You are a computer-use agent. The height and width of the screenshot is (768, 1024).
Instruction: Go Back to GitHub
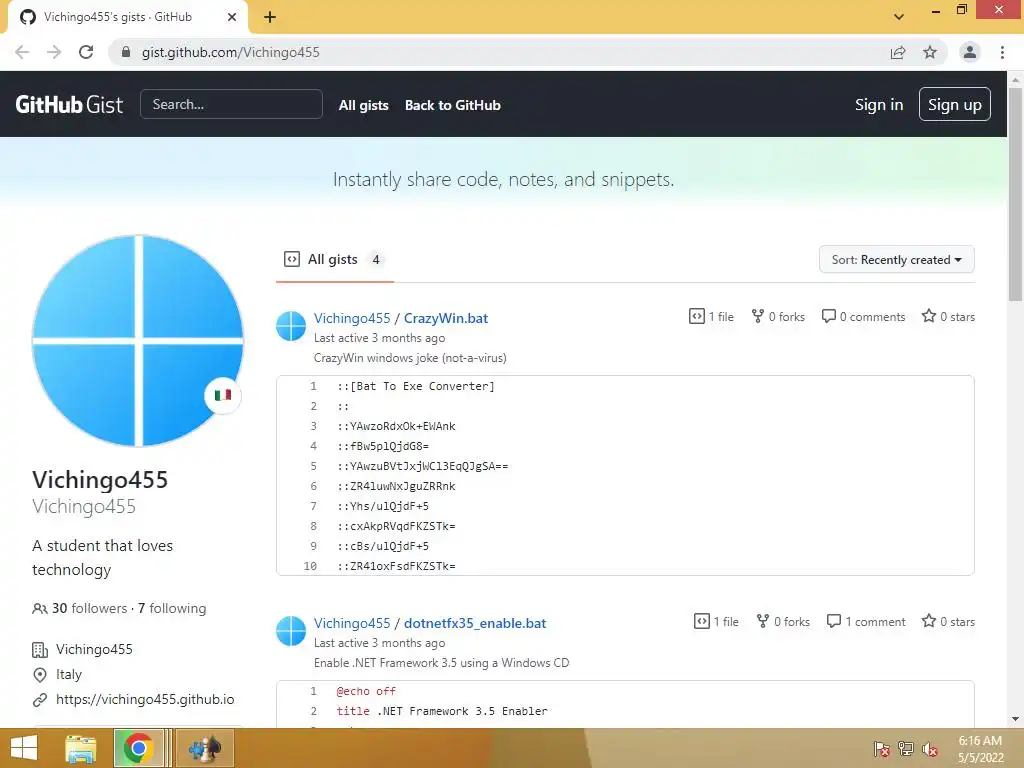(453, 105)
